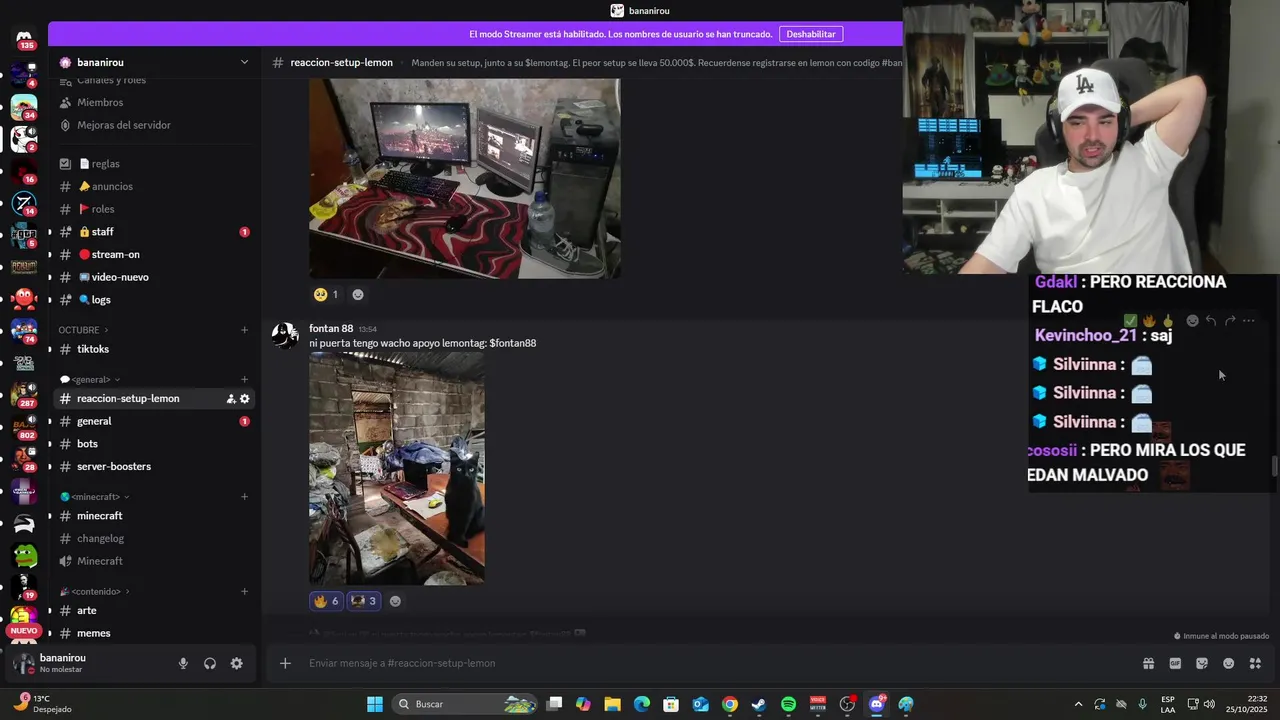The image size is (1280, 720).
Task: Click fontan 88 avatar
Action: click(x=285, y=335)
